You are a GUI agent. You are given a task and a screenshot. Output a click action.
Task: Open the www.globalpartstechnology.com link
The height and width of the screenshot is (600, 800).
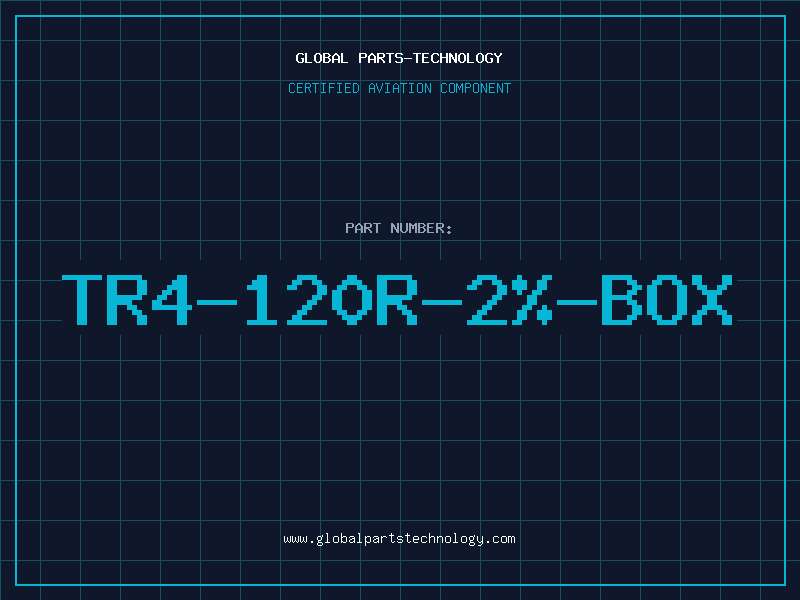(399, 539)
